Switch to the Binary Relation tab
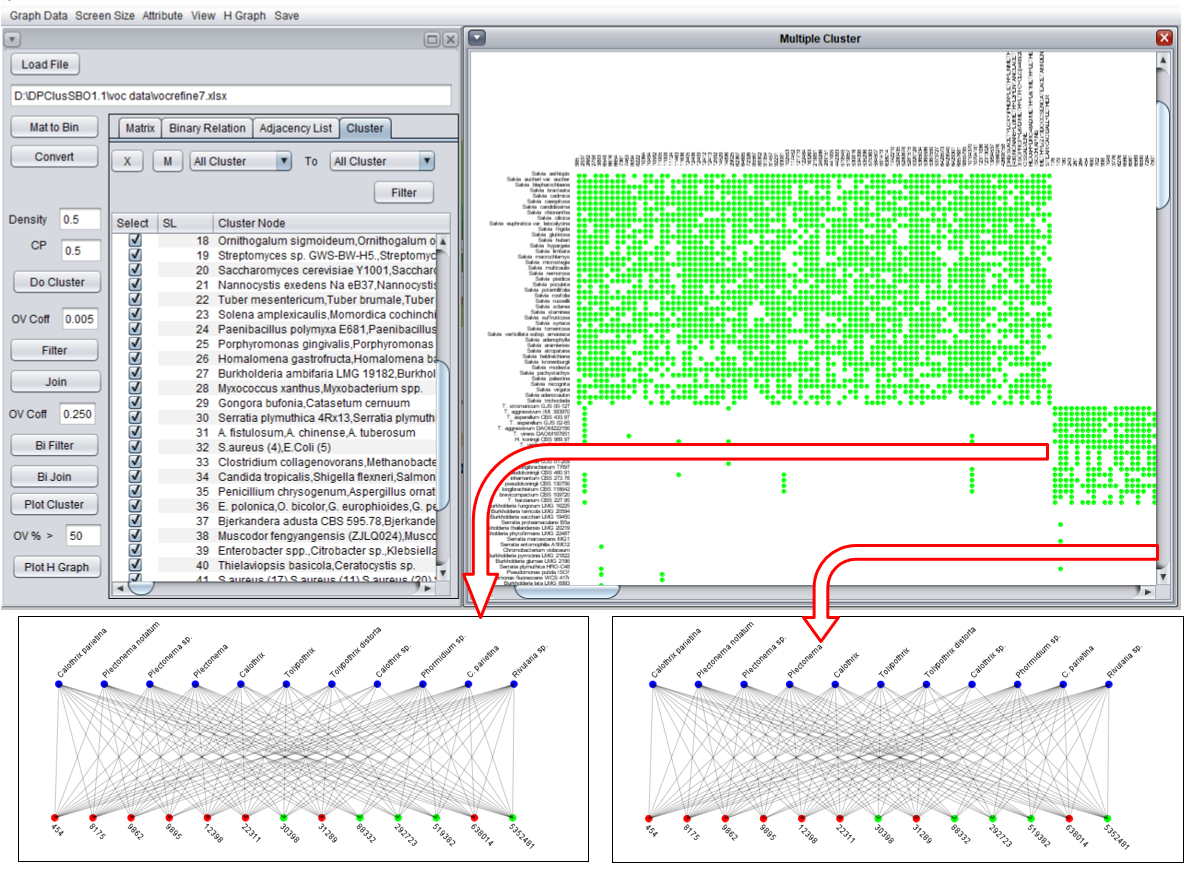Viewport: 1187px width, 871px height. pos(207,128)
